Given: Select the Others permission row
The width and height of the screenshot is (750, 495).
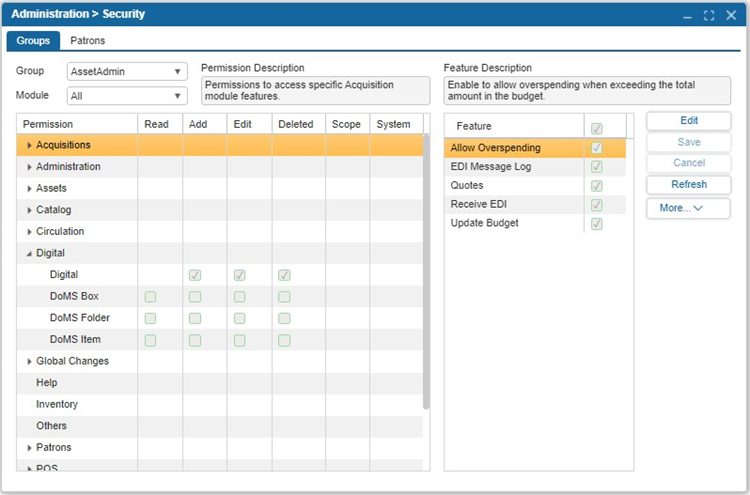Looking at the screenshot, I should point(220,426).
